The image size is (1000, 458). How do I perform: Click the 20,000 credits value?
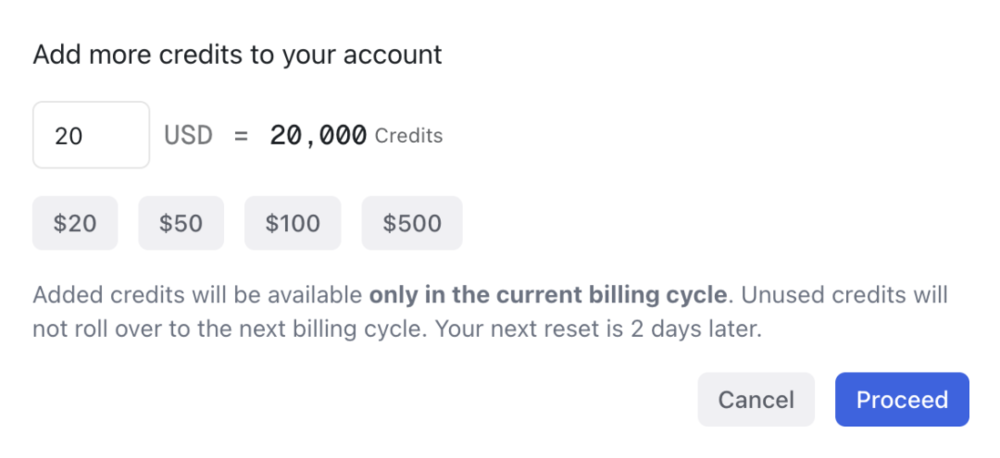pos(318,136)
